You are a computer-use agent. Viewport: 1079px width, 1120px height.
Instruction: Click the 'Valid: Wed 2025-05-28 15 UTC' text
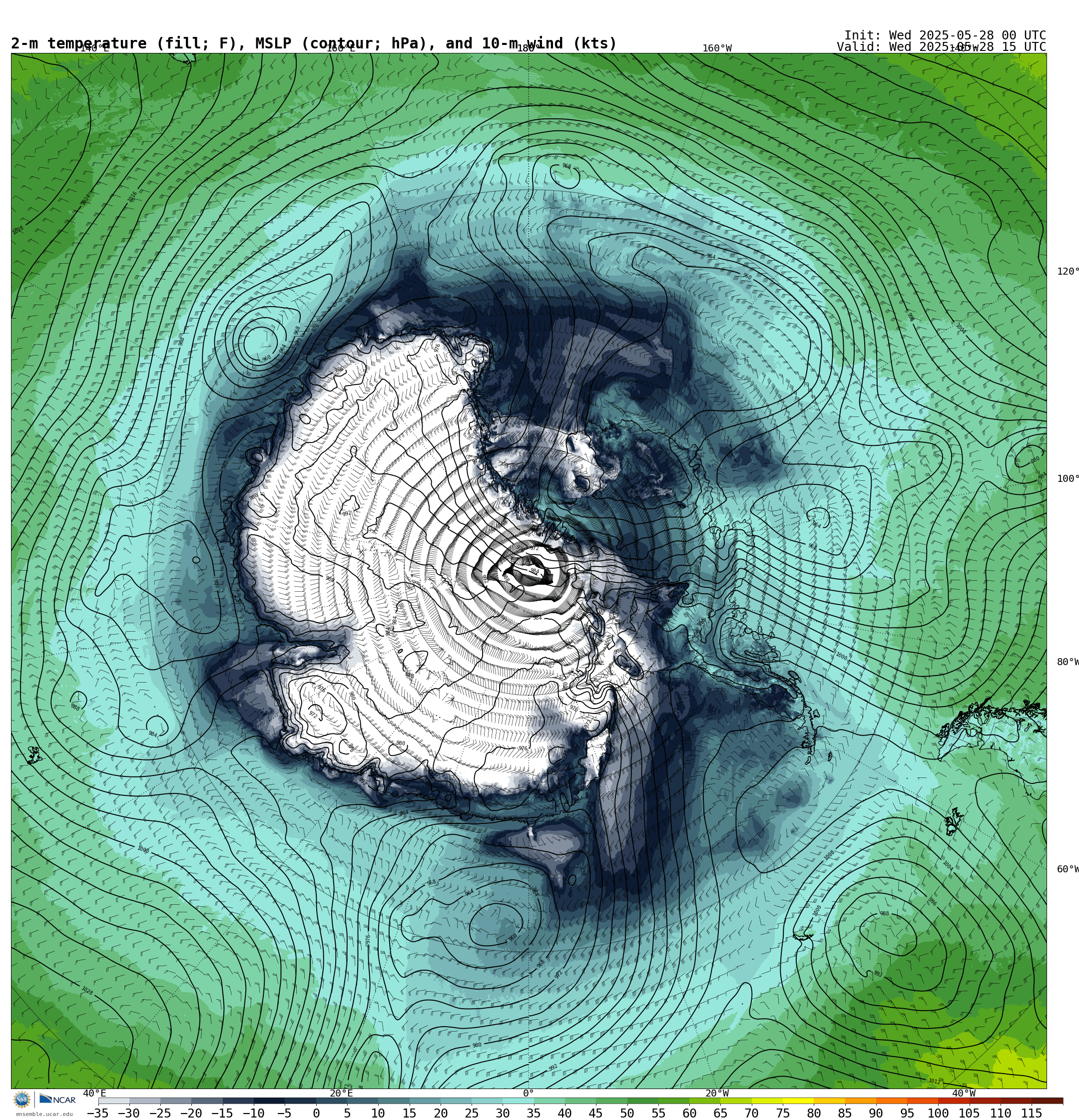click(941, 47)
